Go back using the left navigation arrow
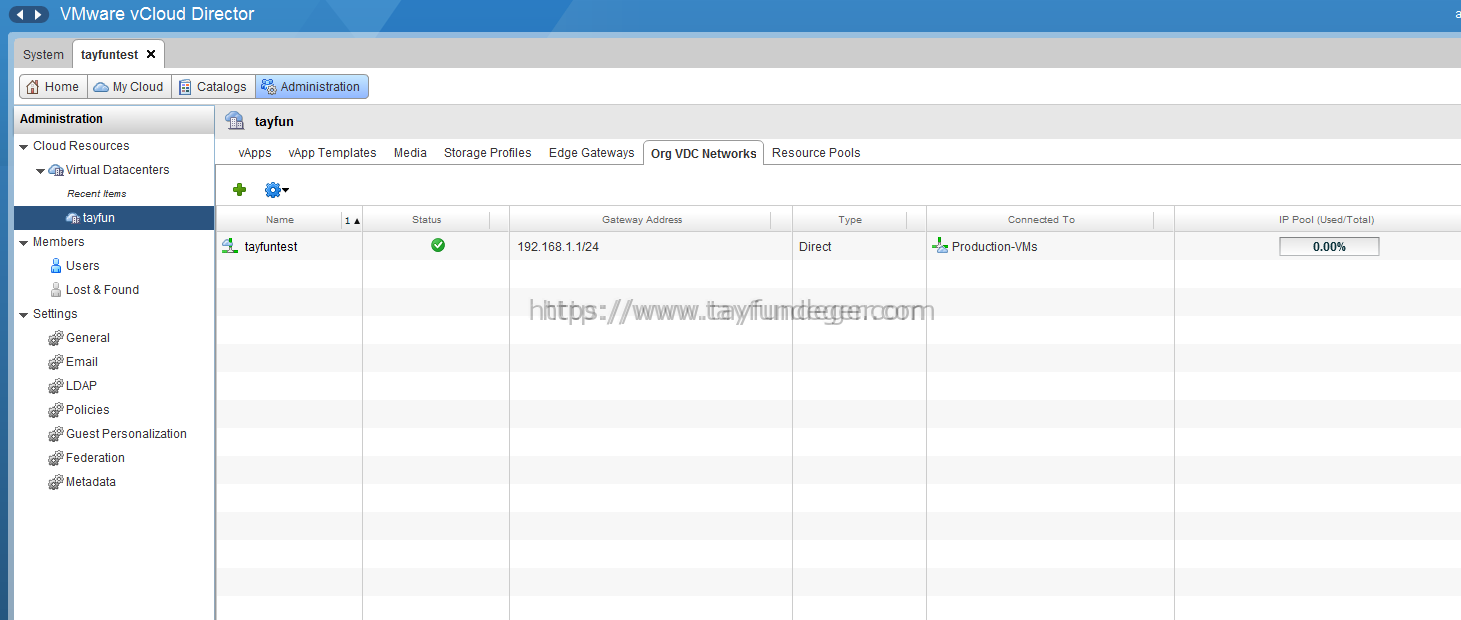The height and width of the screenshot is (620, 1461). pyautogui.click(x=19, y=15)
